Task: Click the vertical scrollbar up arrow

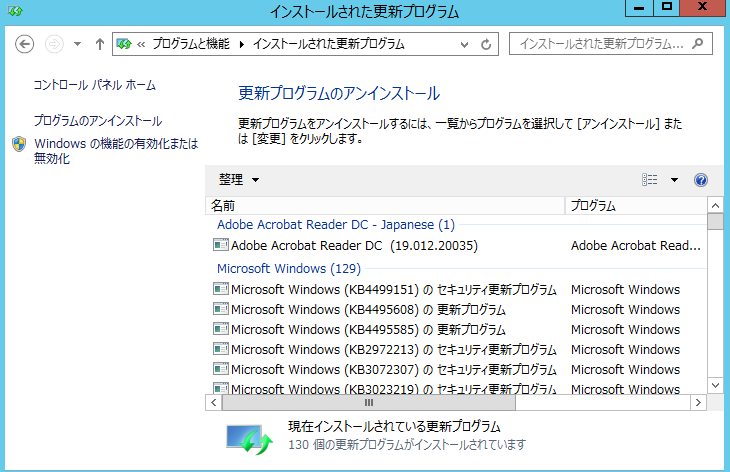Action: click(716, 205)
